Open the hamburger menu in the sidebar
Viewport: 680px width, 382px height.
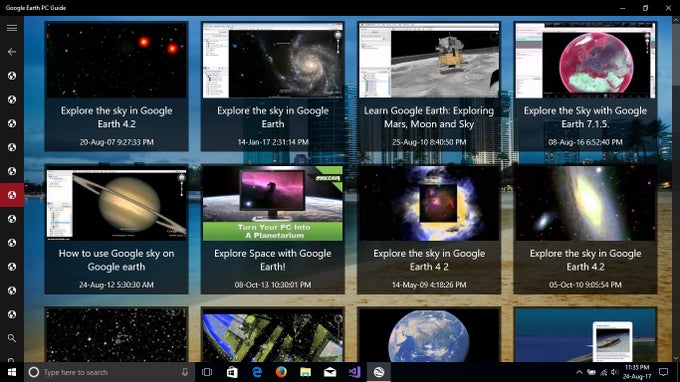click(x=12, y=28)
